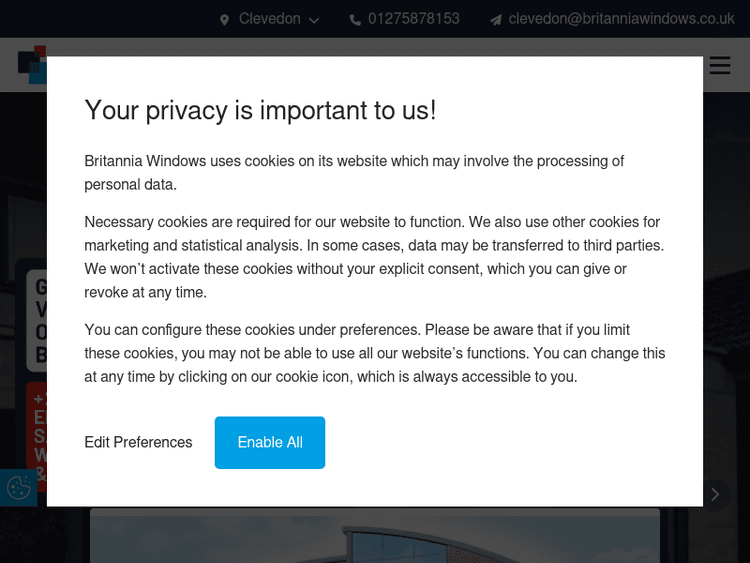Image resolution: width=750 pixels, height=563 pixels.
Task: Open the cookie settings icon
Action: [18, 488]
